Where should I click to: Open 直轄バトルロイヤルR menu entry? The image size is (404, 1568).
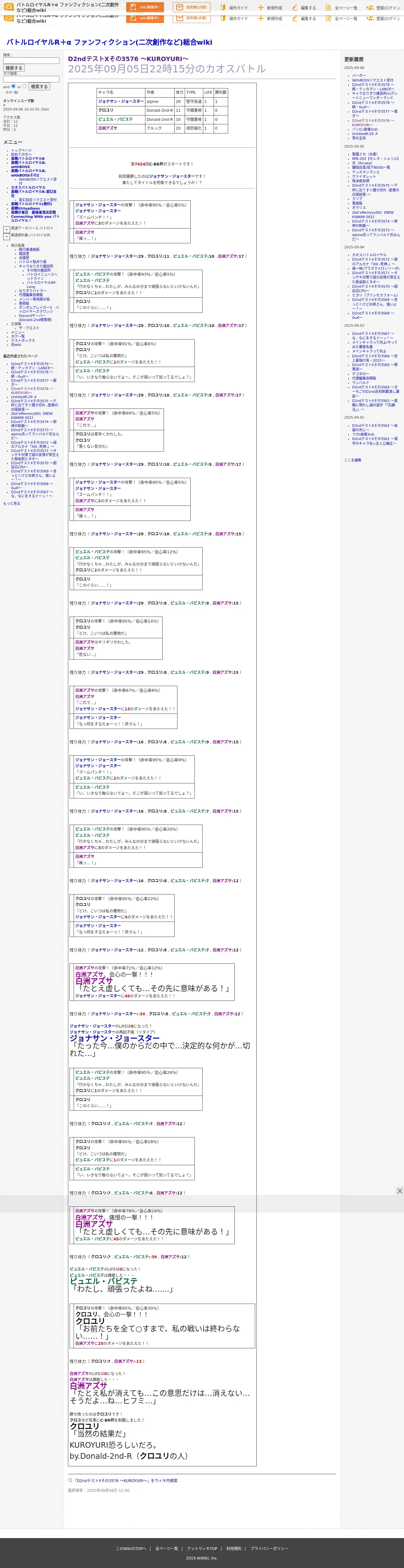[27, 159]
